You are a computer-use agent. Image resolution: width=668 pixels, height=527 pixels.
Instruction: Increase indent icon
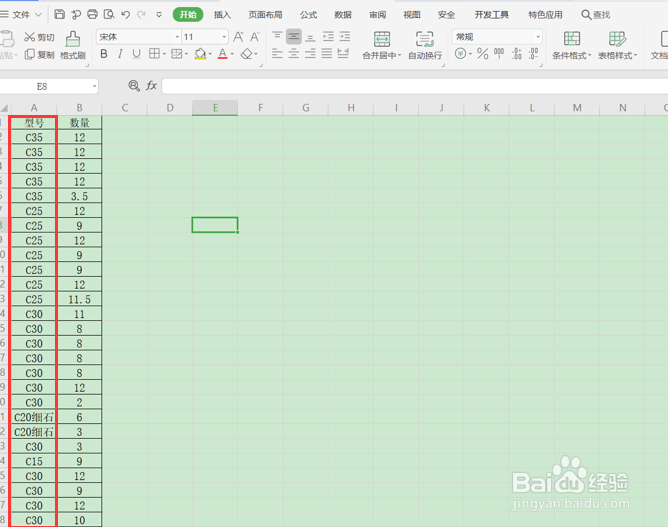[345, 37]
